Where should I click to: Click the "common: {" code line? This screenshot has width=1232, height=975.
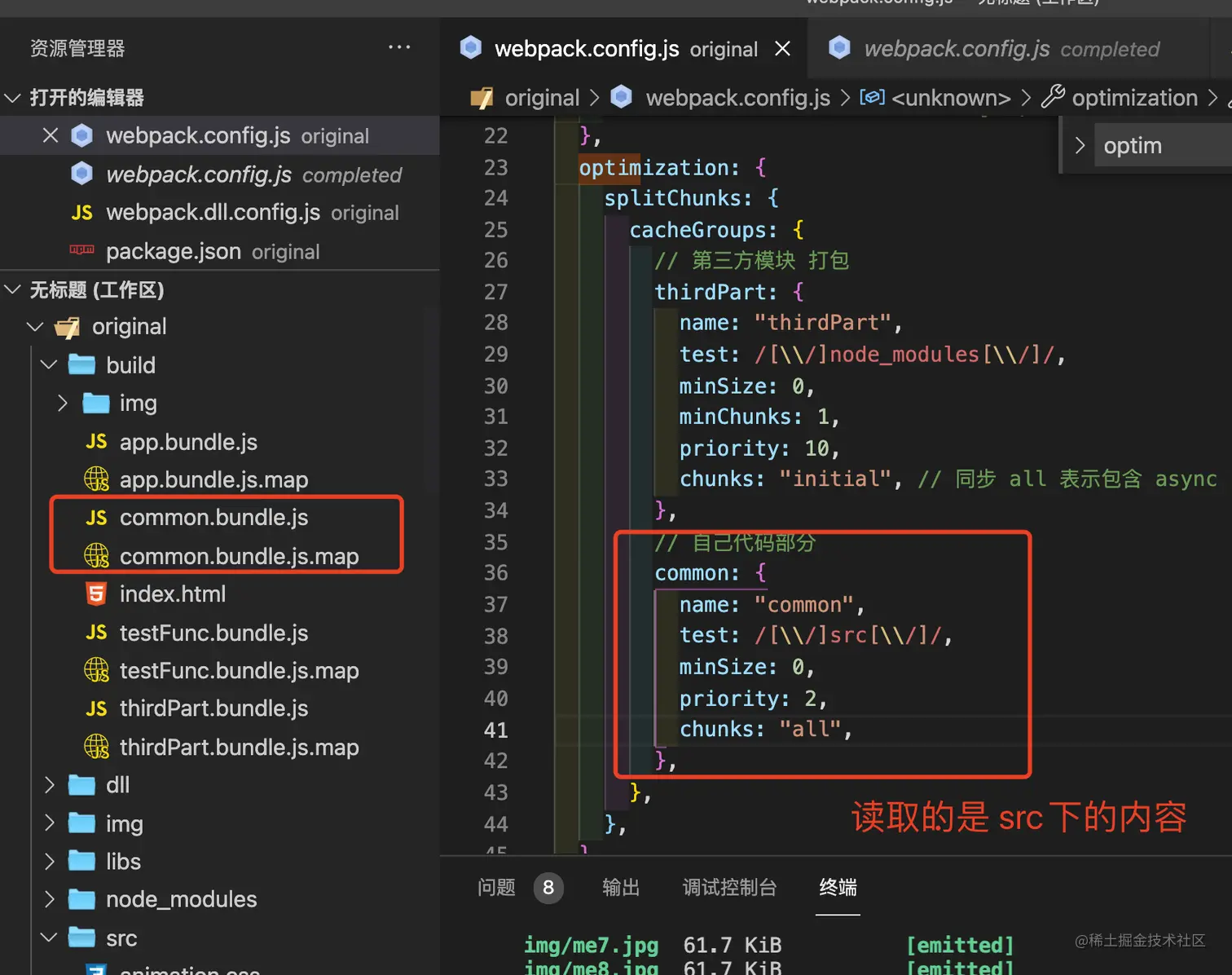(711, 573)
